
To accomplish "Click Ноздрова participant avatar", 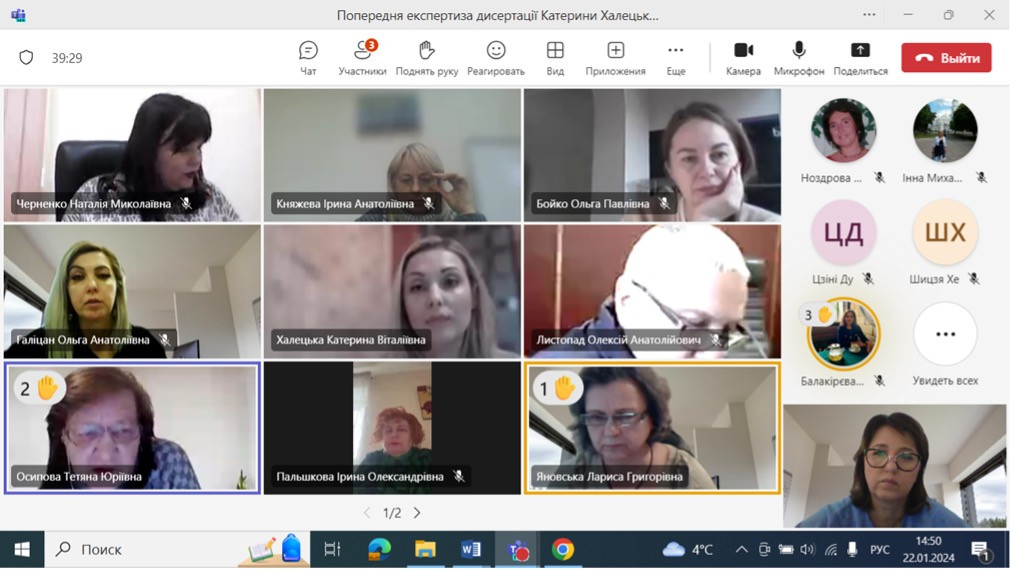I will [843, 130].
